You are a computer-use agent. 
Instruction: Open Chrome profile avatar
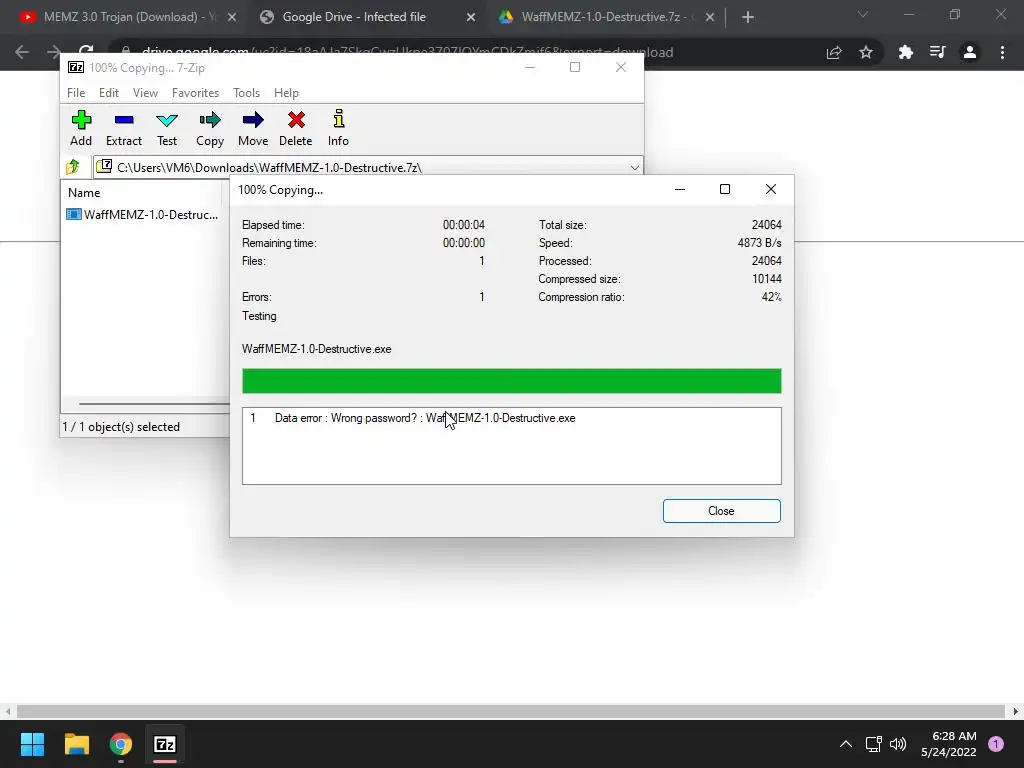970,52
